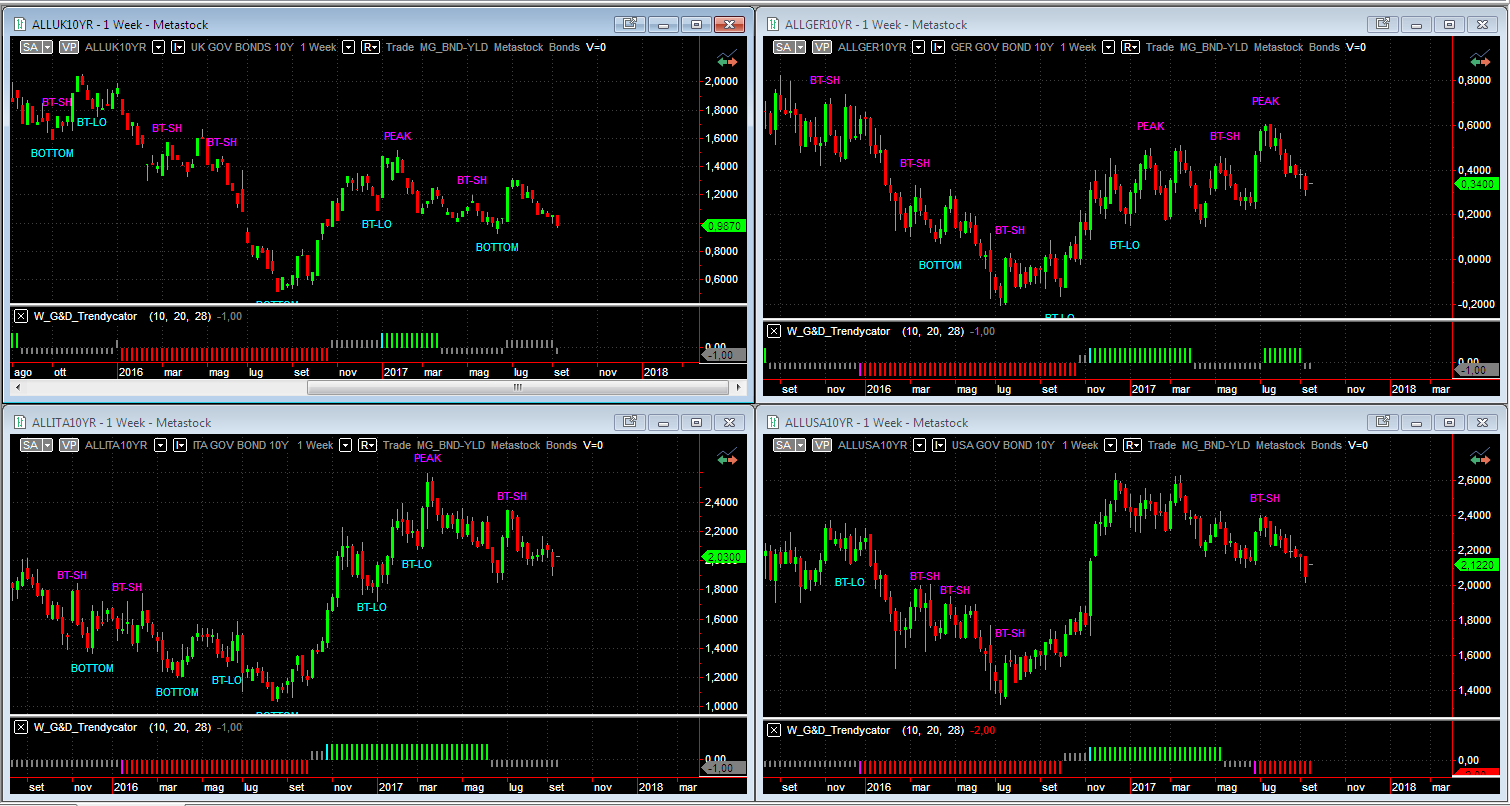Click the trading arrows icon in GER chart
Screen dimensions: 1510x806
1480,58
